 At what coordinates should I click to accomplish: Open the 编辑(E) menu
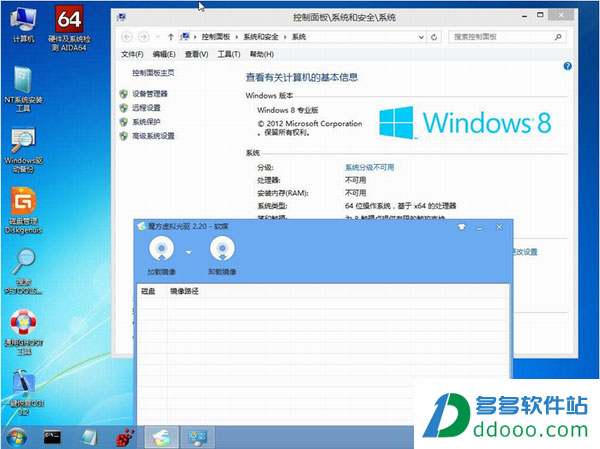[x=164, y=54]
